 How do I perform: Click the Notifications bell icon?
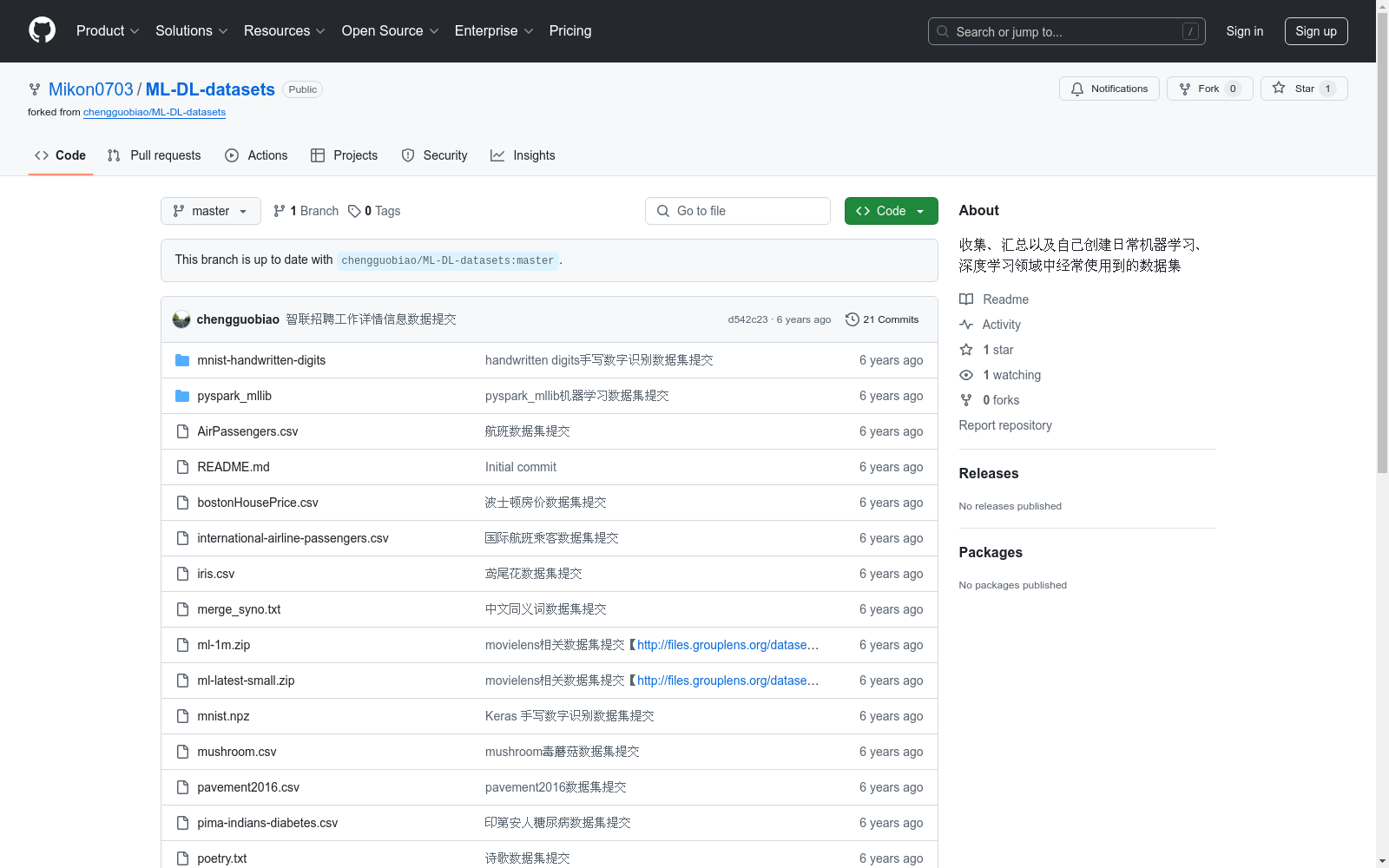pyautogui.click(x=1077, y=89)
